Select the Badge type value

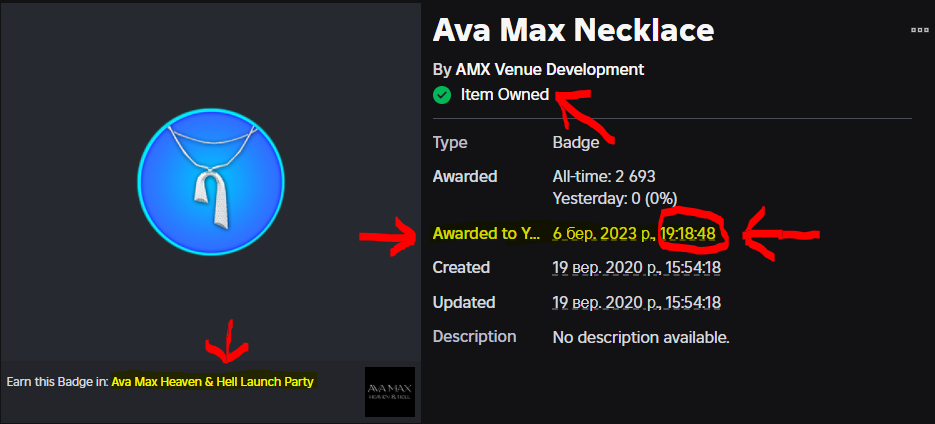point(575,143)
